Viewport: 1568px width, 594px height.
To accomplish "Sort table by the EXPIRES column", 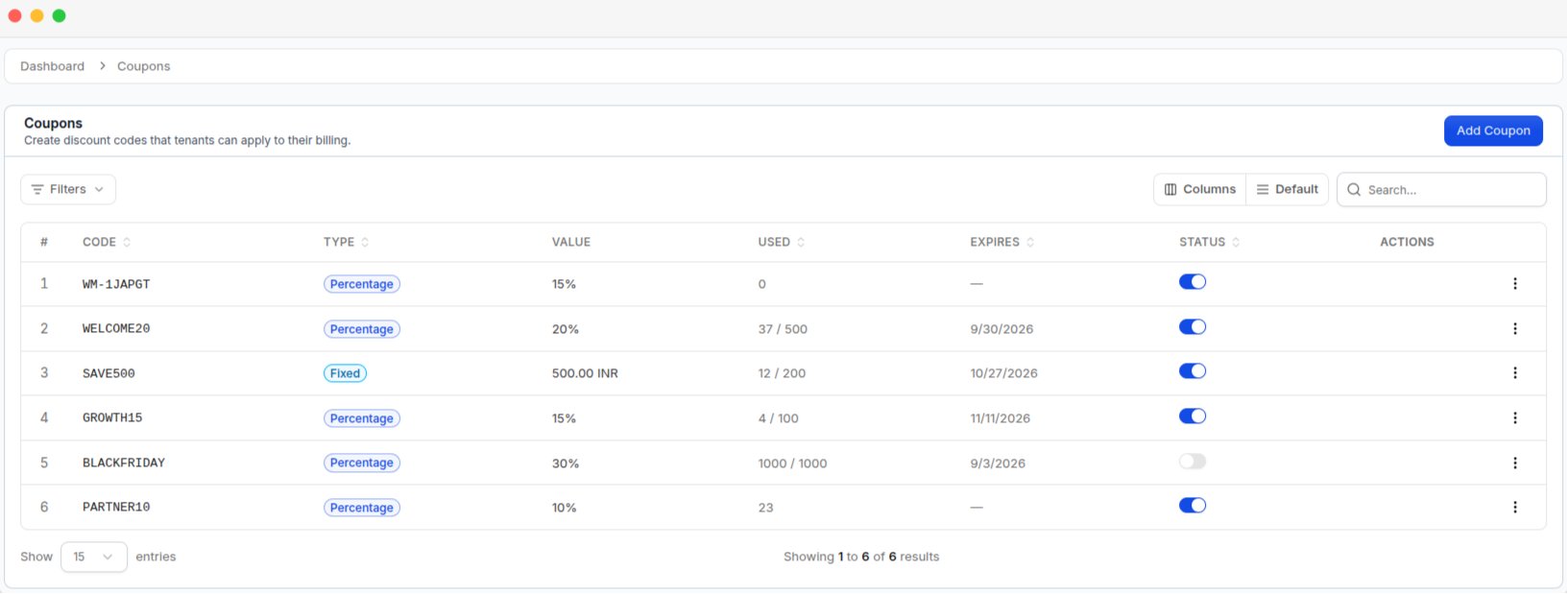I will click(x=1002, y=242).
